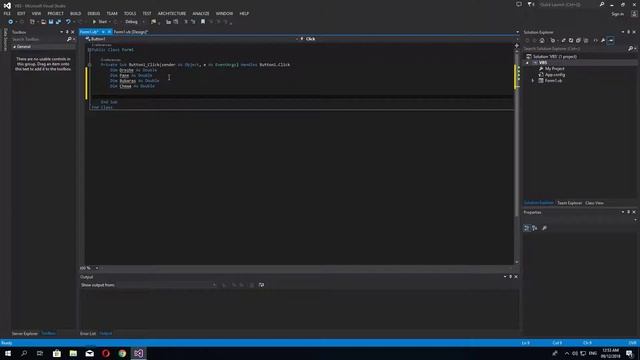
Task: Select App.config in Solution Explorer
Action: pos(555,75)
